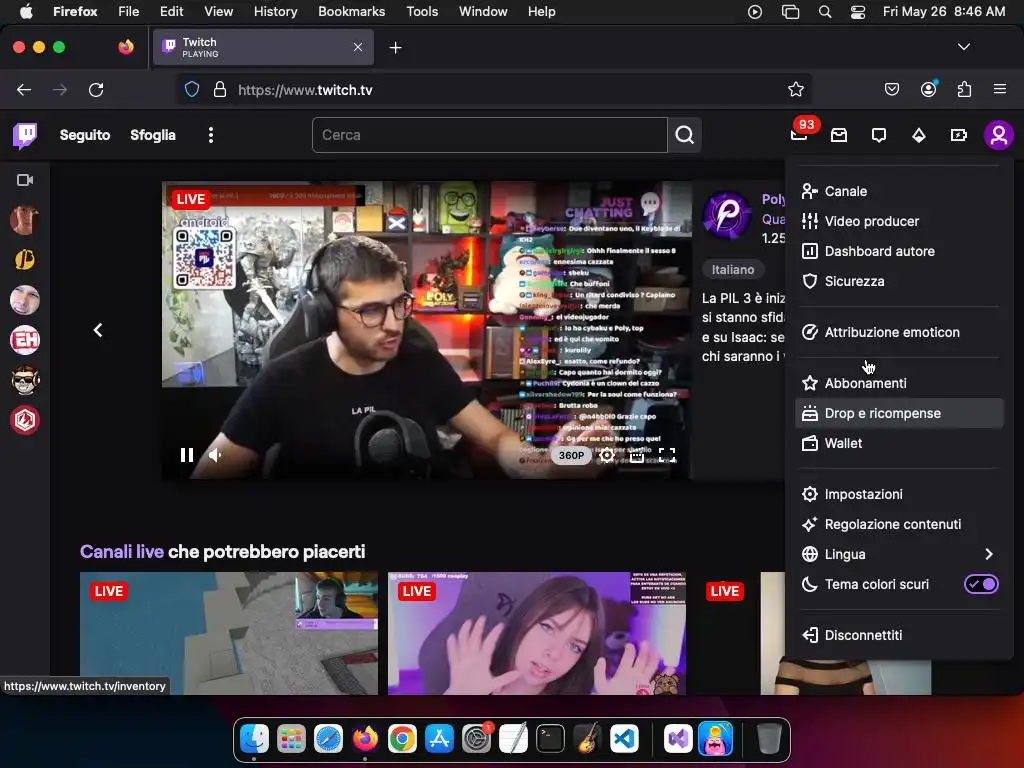The height and width of the screenshot is (768, 1024).
Task: Open grey face channel avatar in sidebar
Action: point(25,300)
